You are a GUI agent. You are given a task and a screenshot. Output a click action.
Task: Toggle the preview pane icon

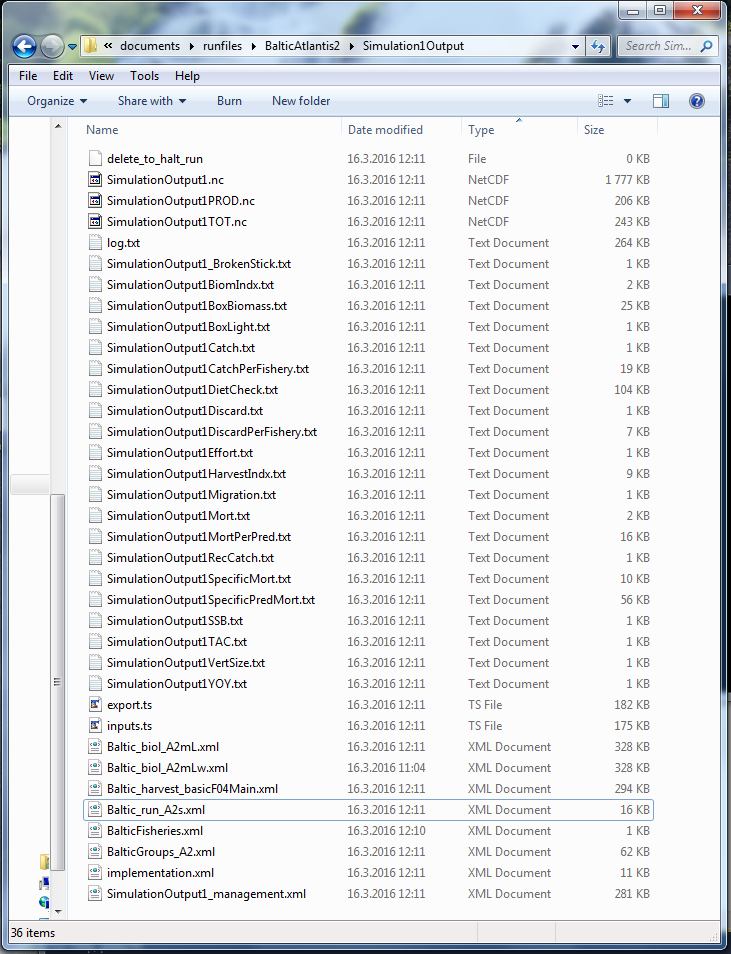(x=661, y=101)
